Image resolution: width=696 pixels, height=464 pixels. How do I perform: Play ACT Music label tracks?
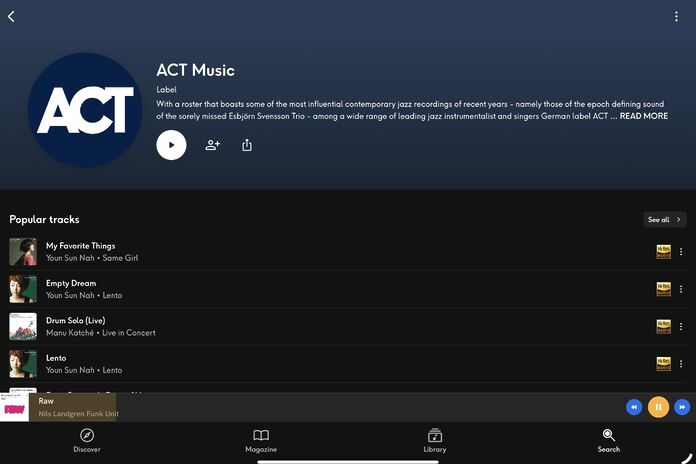171,145
